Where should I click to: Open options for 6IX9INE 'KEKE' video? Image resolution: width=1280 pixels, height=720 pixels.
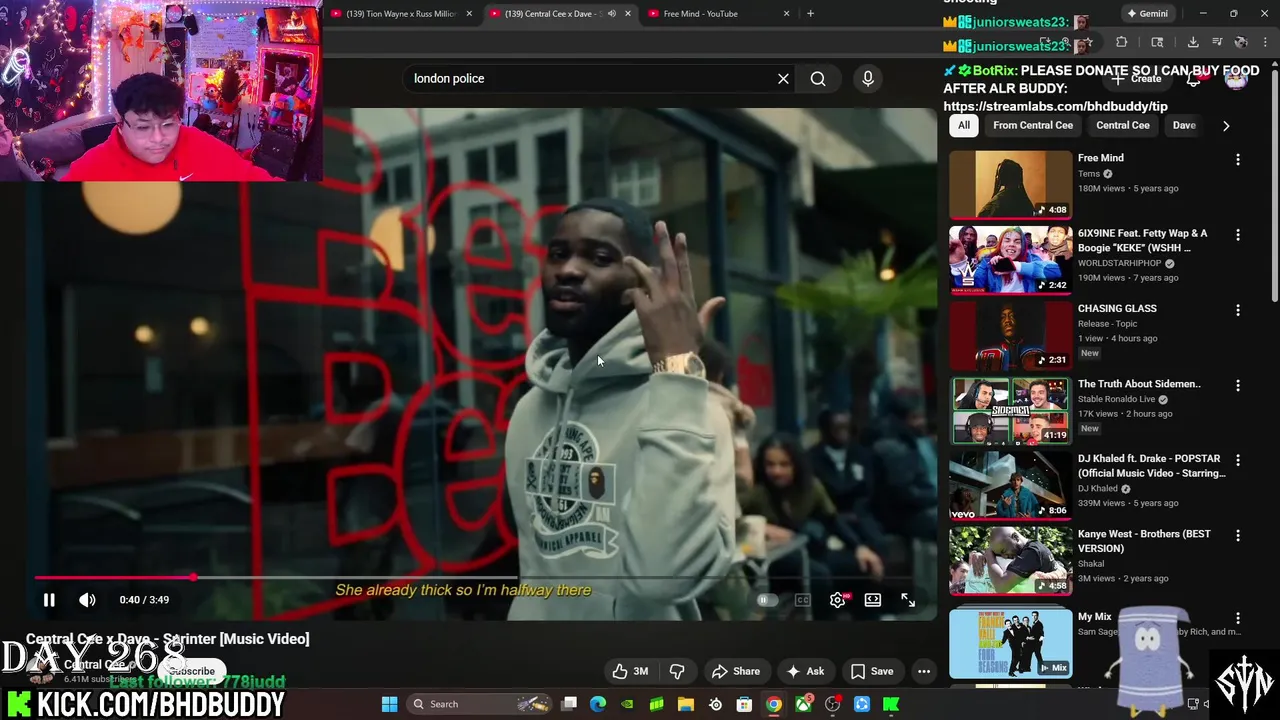tap(1238, 235)
